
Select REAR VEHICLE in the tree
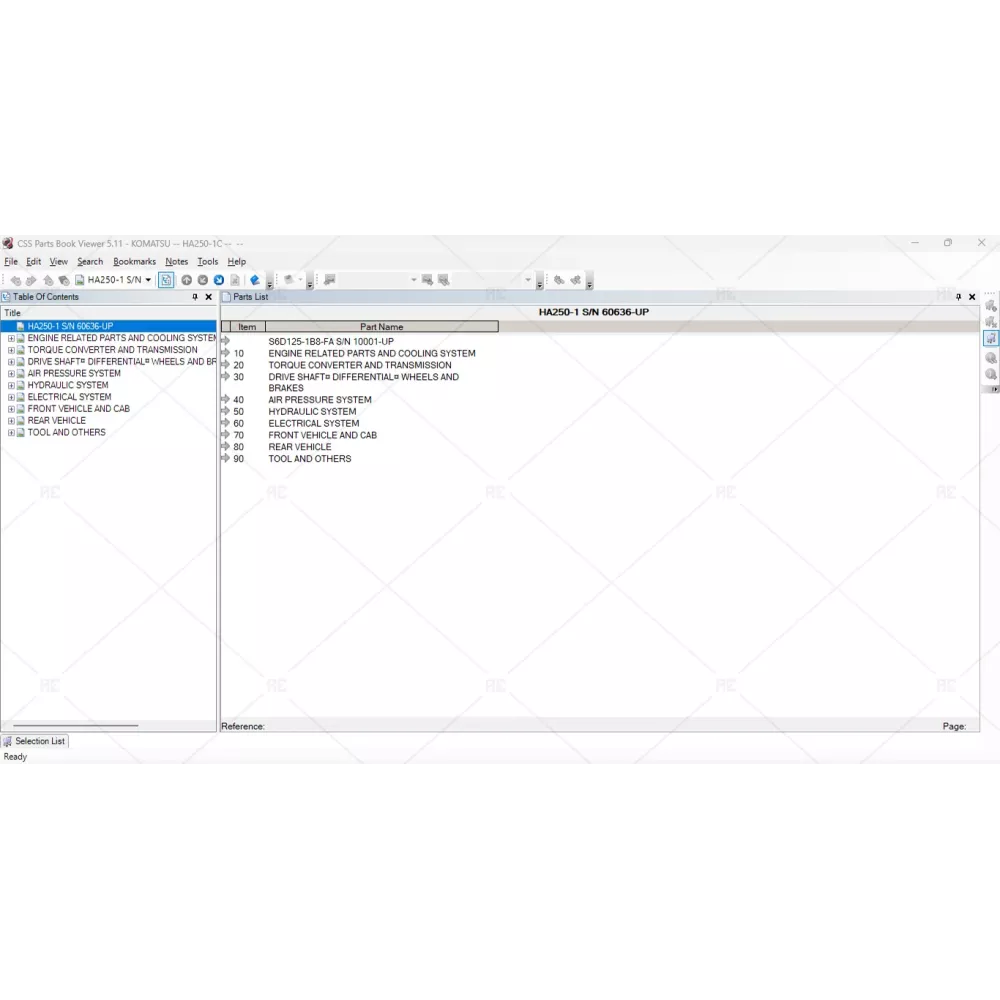(x=56, y=421)
